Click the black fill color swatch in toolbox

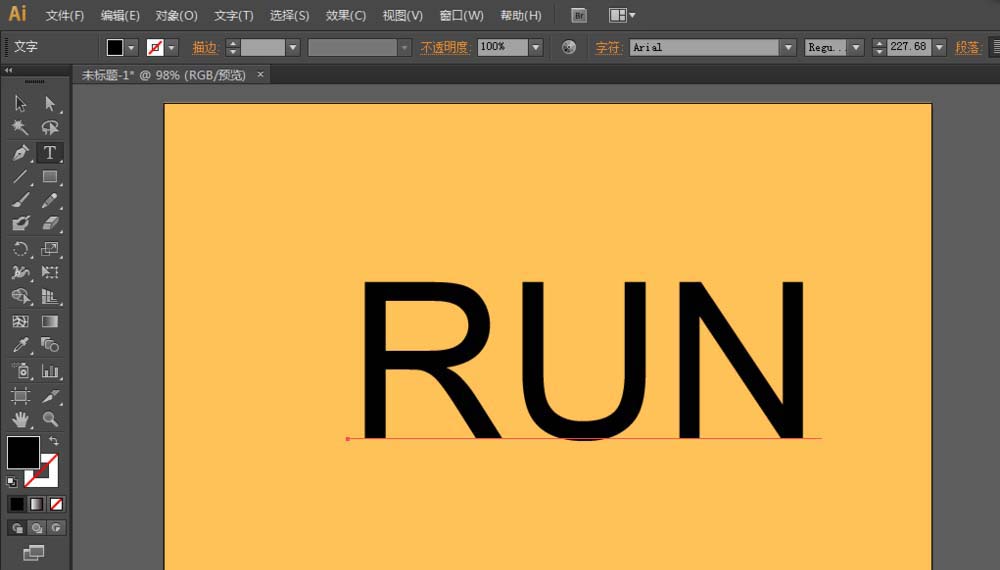[x=23, y=452]
